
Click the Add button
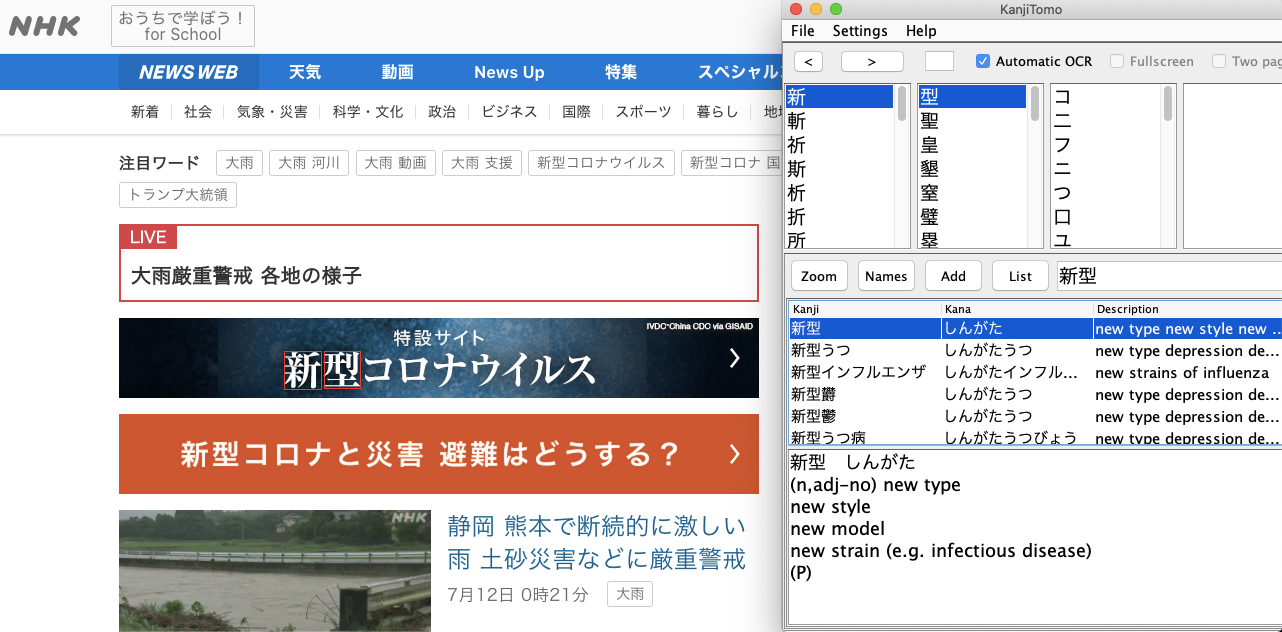(953, 276)
